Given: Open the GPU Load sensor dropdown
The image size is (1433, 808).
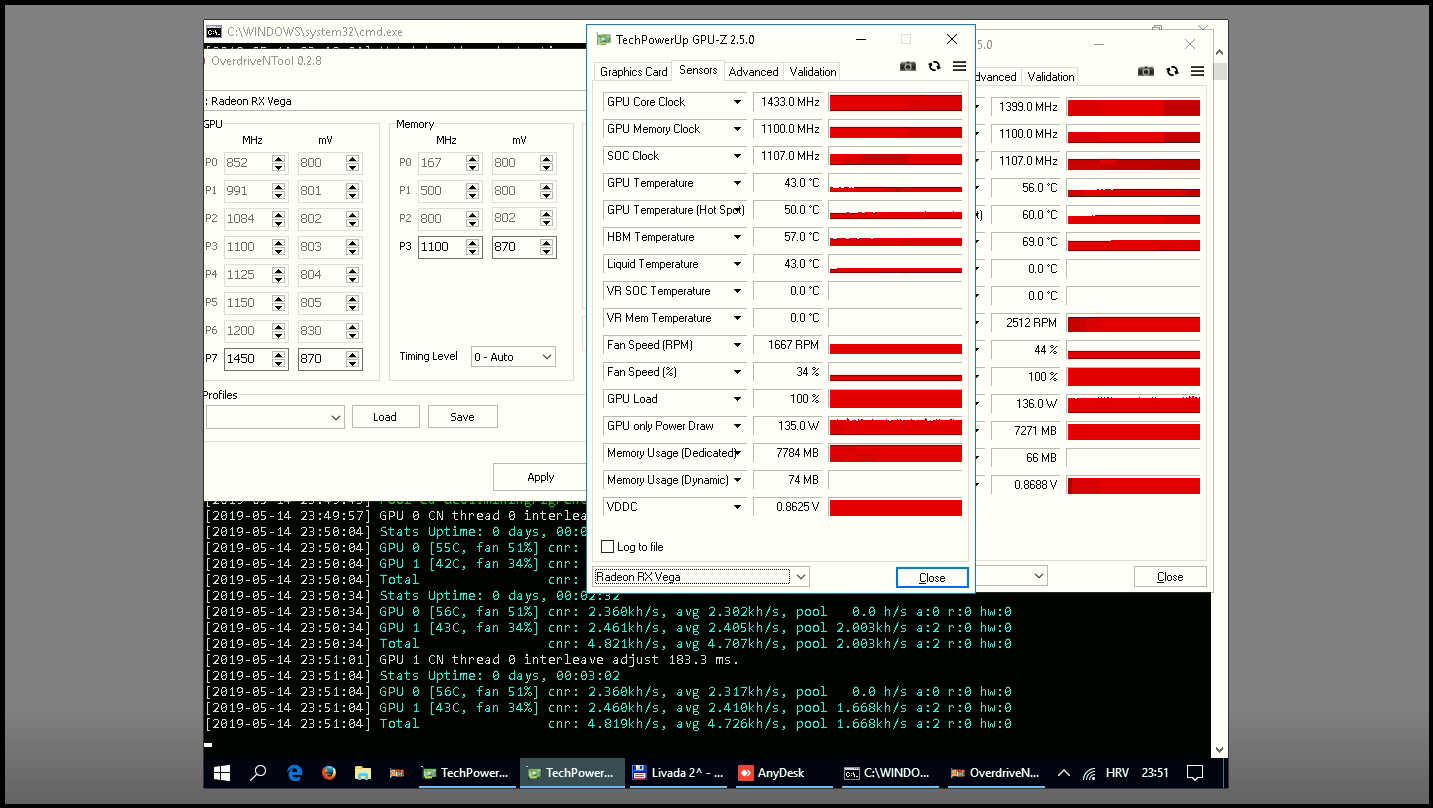Looking at the screenshot, I should tap(738, 399).
